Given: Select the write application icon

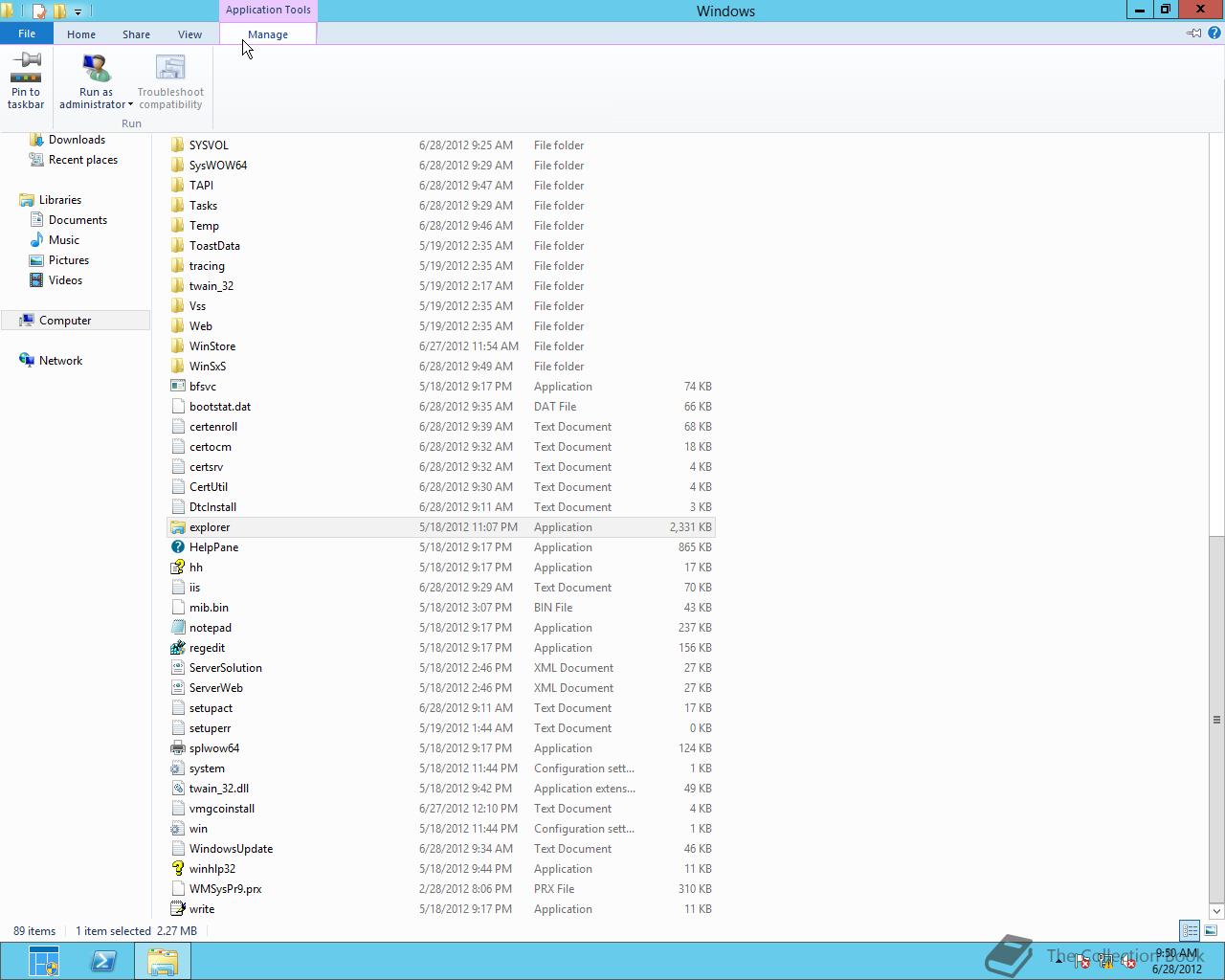Looking at the screenshot, I should tap(177, 909).
